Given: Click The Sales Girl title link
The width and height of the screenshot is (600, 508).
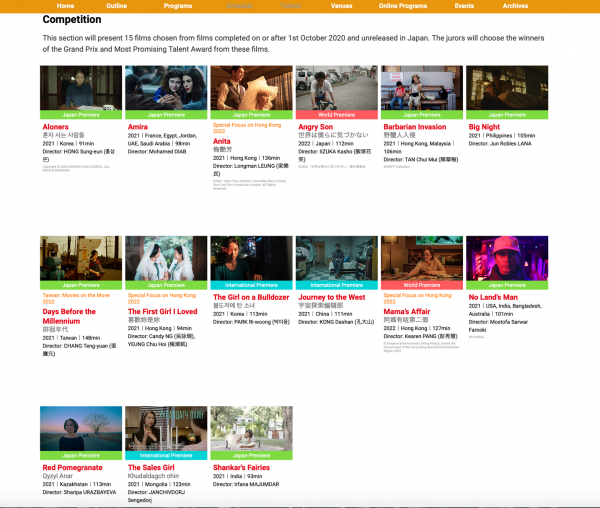Looking at the screenshot, I should [x=158, y=467].
